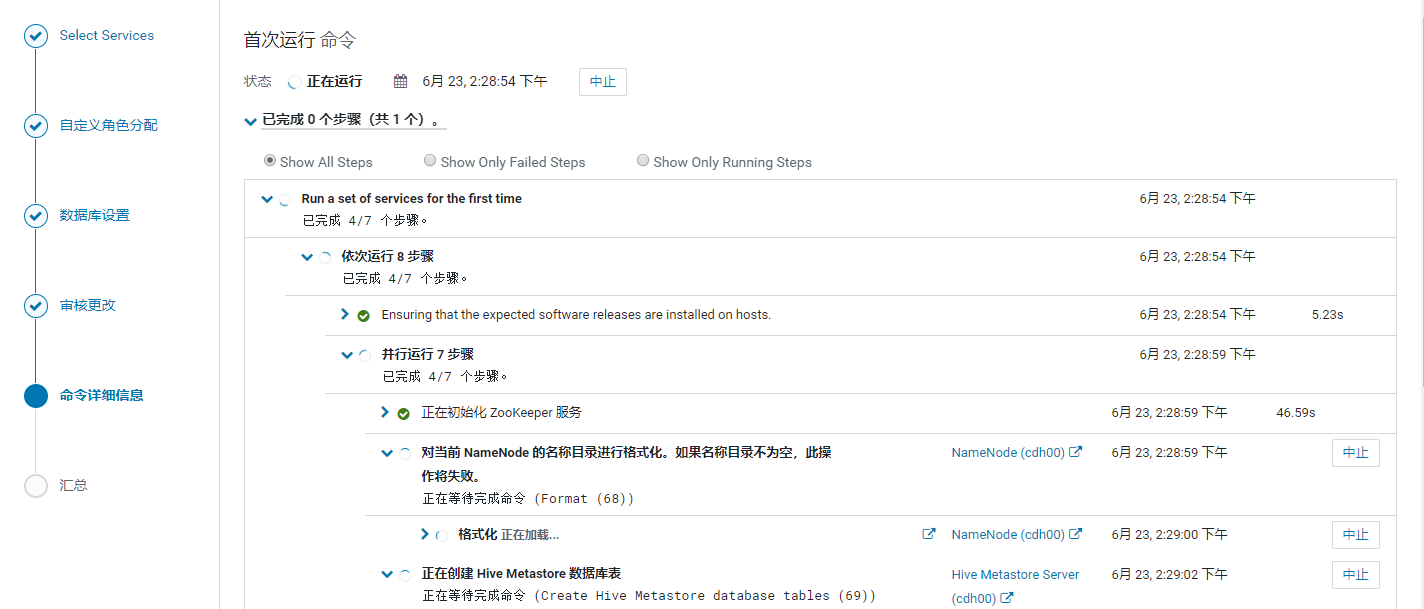Click green check icon for ZooKeeper step
This screenshot has width=1424, height=609.
[404, 413]
